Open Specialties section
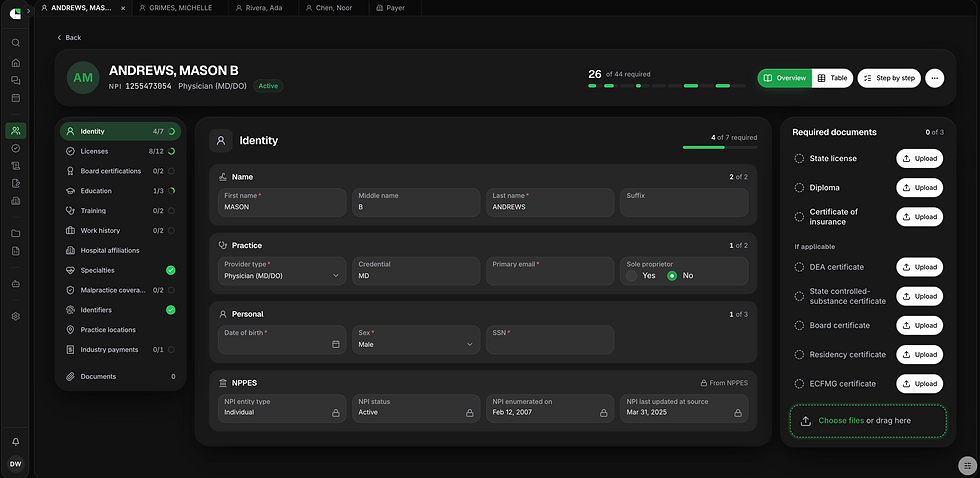Viewport: 980px width, 478px height. tap(120, 271)
